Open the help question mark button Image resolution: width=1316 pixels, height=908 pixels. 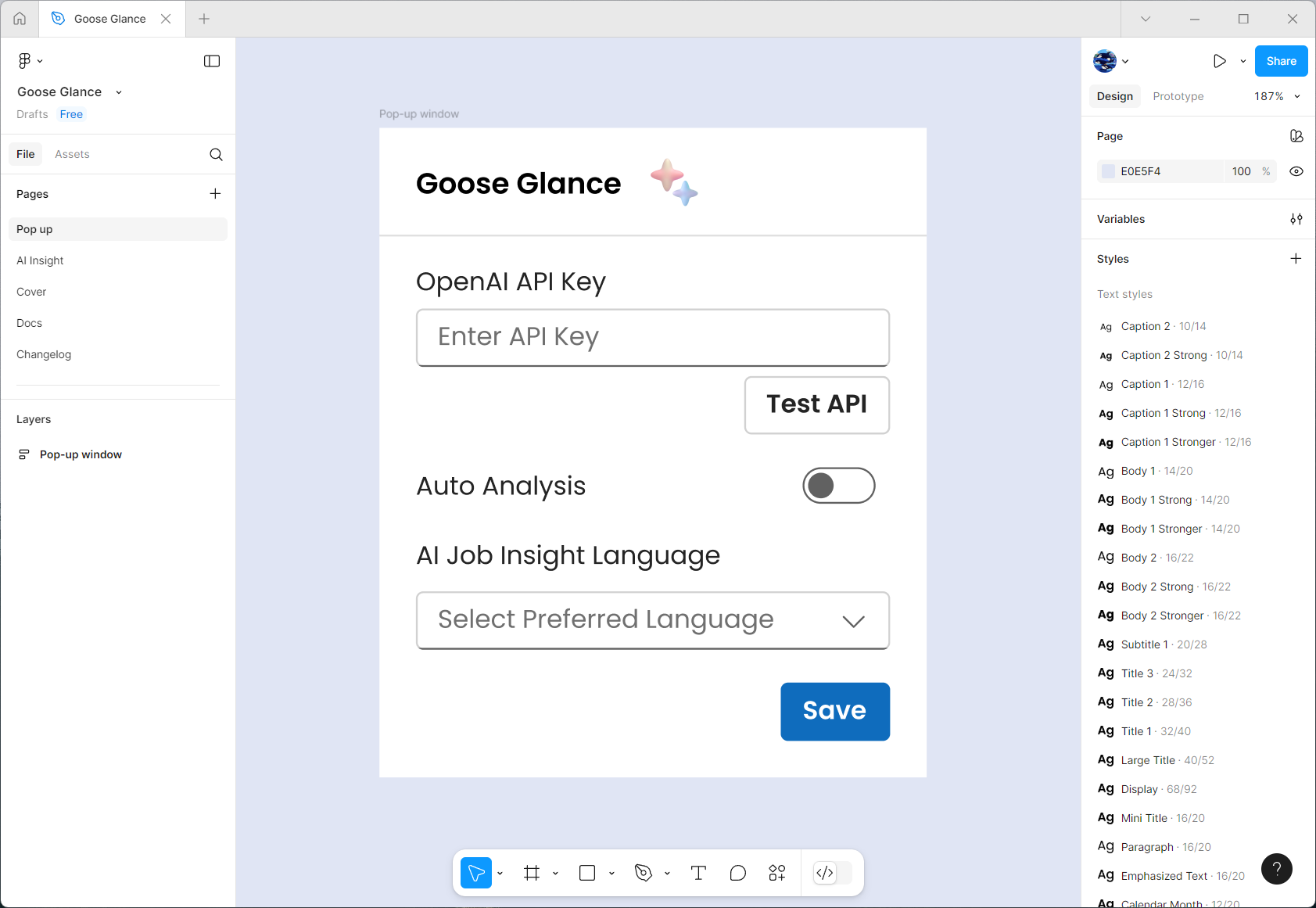click(1277, 869)
